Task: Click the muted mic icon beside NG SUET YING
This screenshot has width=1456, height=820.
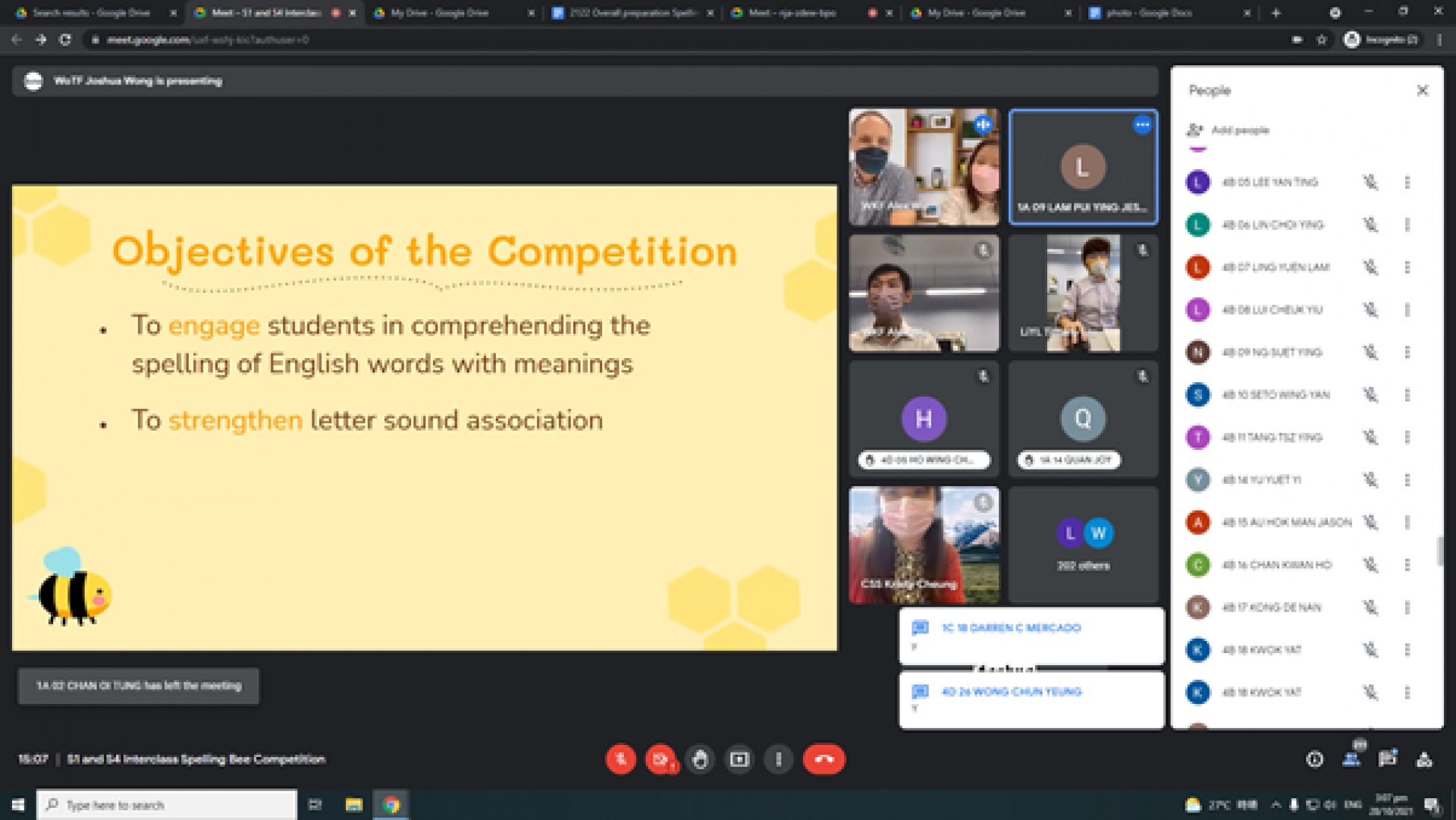Action: [x=1370, y=352]
